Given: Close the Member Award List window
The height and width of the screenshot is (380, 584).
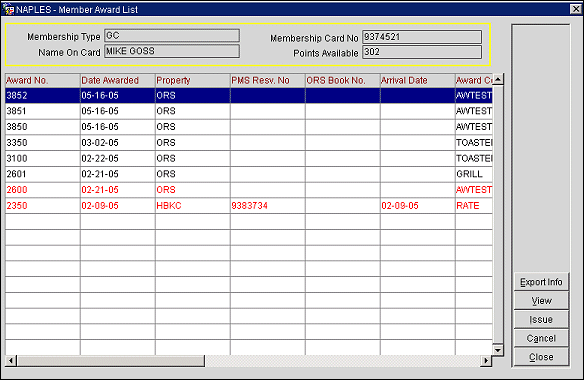Looking at the screenshot, I should (x=576, y=9).
